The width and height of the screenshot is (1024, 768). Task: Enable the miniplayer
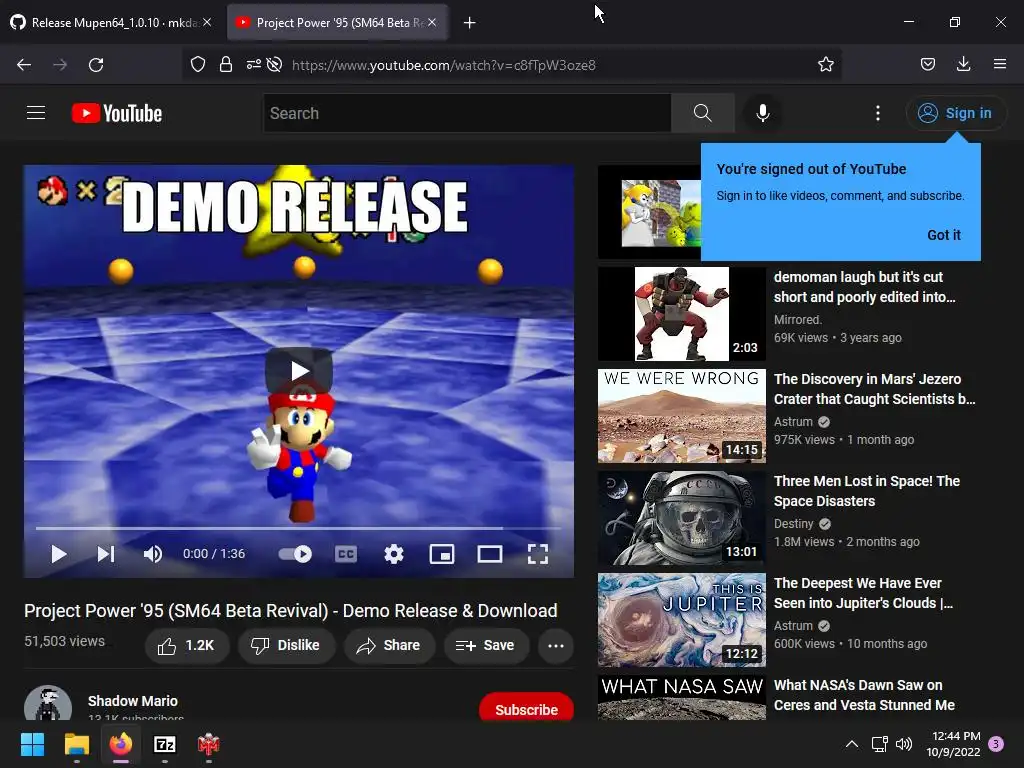pos(441,554)
